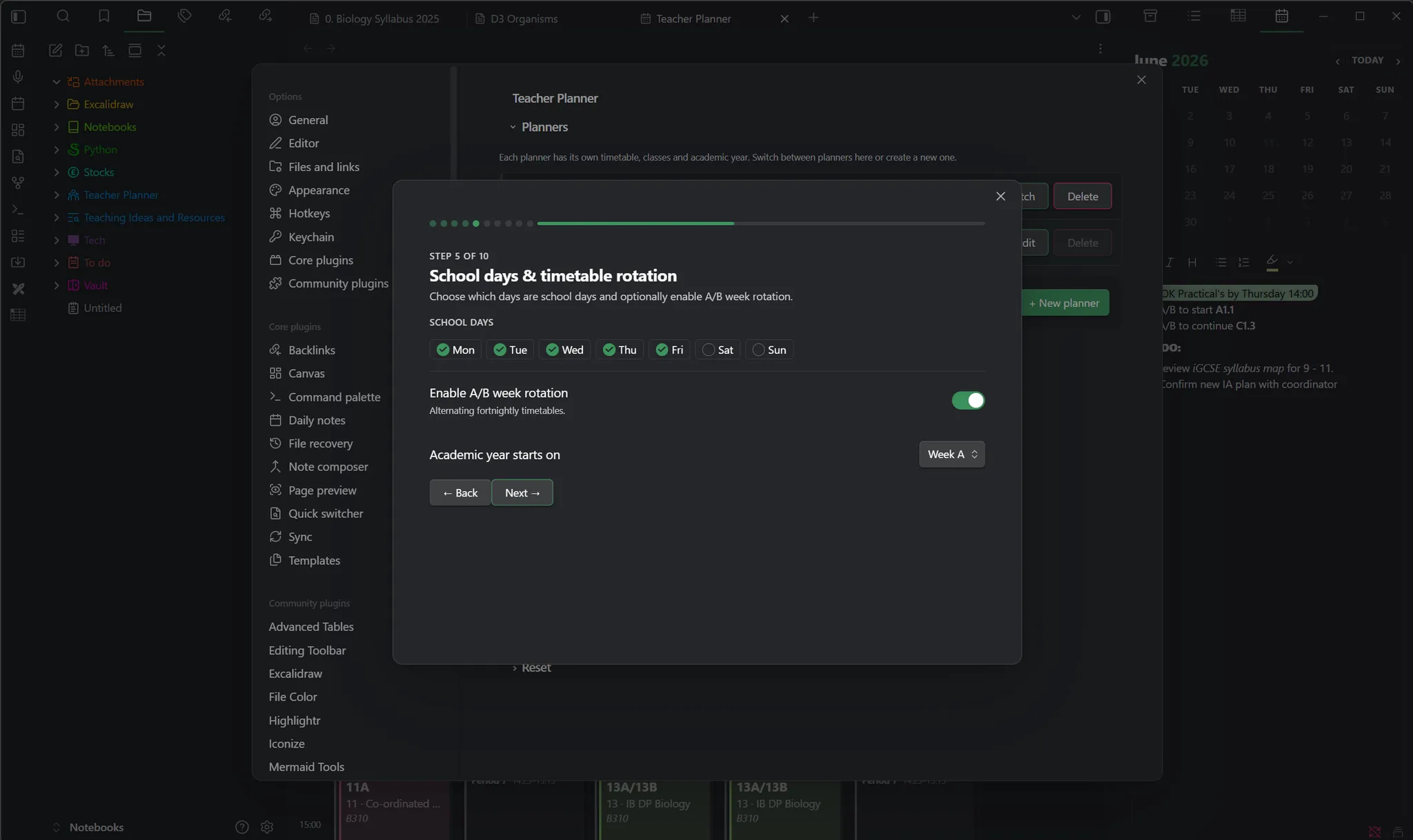Open the Week A dropdown
Image resolution: width=1413 pixels, height=840 pixels.
tap(952, 454)
